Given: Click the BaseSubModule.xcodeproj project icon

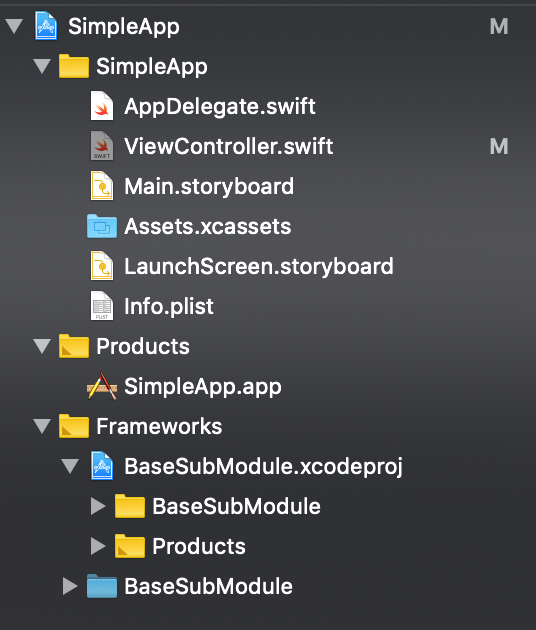Looking at the screenshot, I should pyautogui.click(x=102, y=466).
